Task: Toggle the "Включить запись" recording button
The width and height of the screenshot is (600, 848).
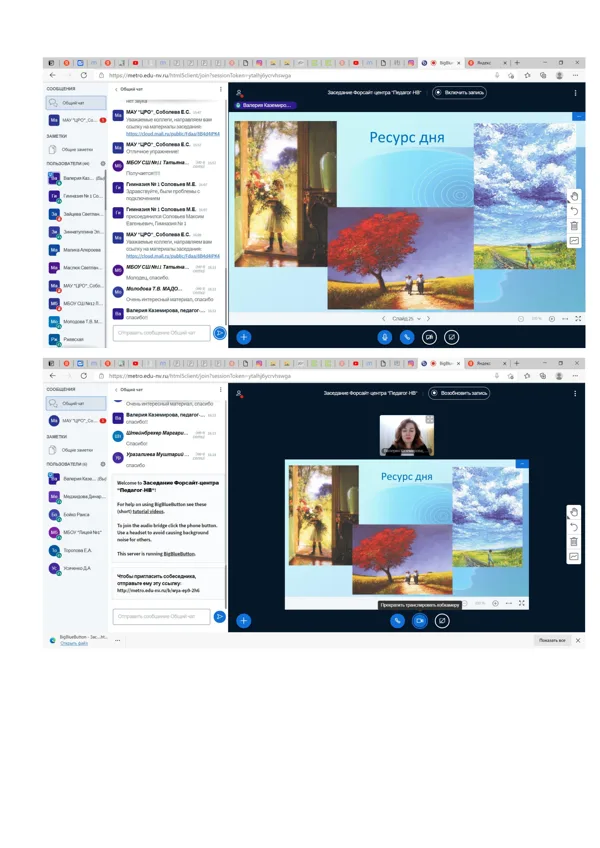Action: (x=459, y=92)
